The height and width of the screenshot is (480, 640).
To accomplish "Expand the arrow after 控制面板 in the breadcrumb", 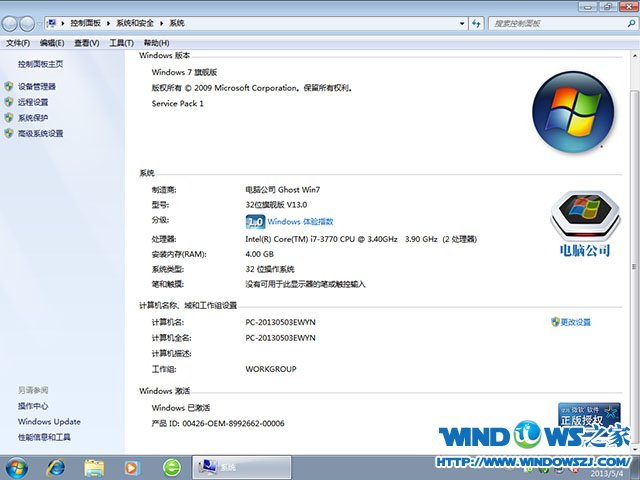I will pyautogui.click(x=108, y=23).
